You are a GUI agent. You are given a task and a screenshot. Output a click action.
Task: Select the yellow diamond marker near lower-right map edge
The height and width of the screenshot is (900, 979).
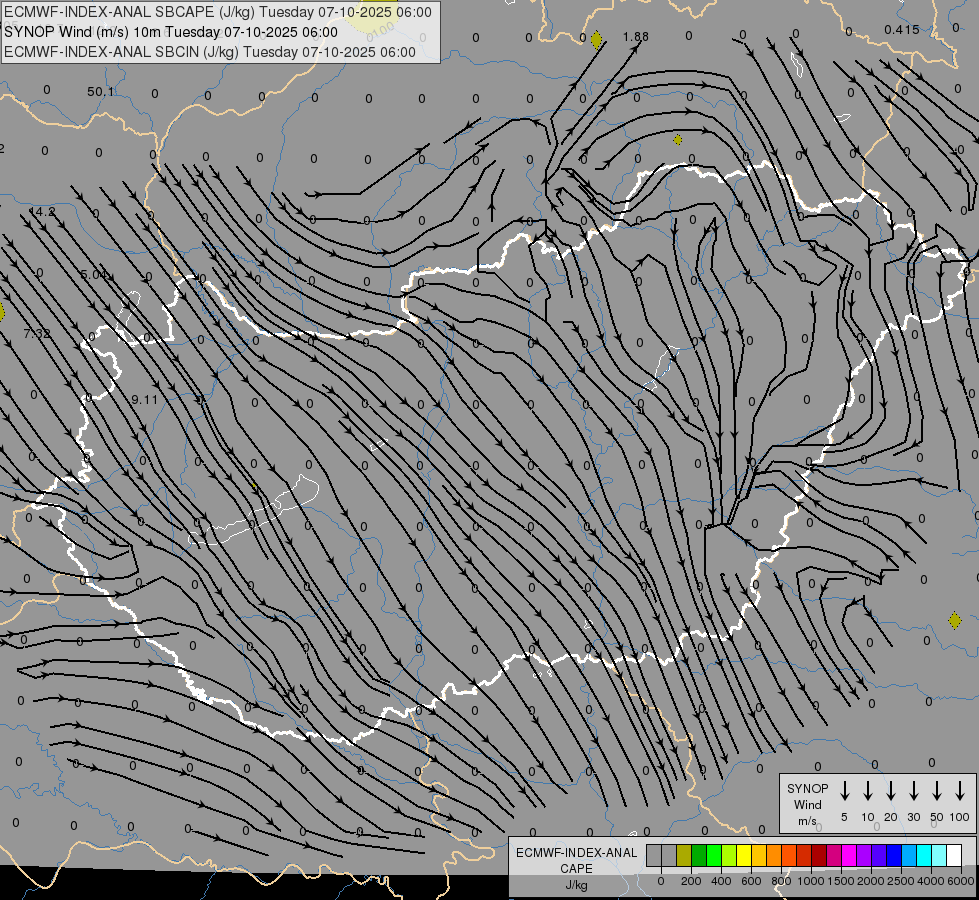(x=955, y=620)
